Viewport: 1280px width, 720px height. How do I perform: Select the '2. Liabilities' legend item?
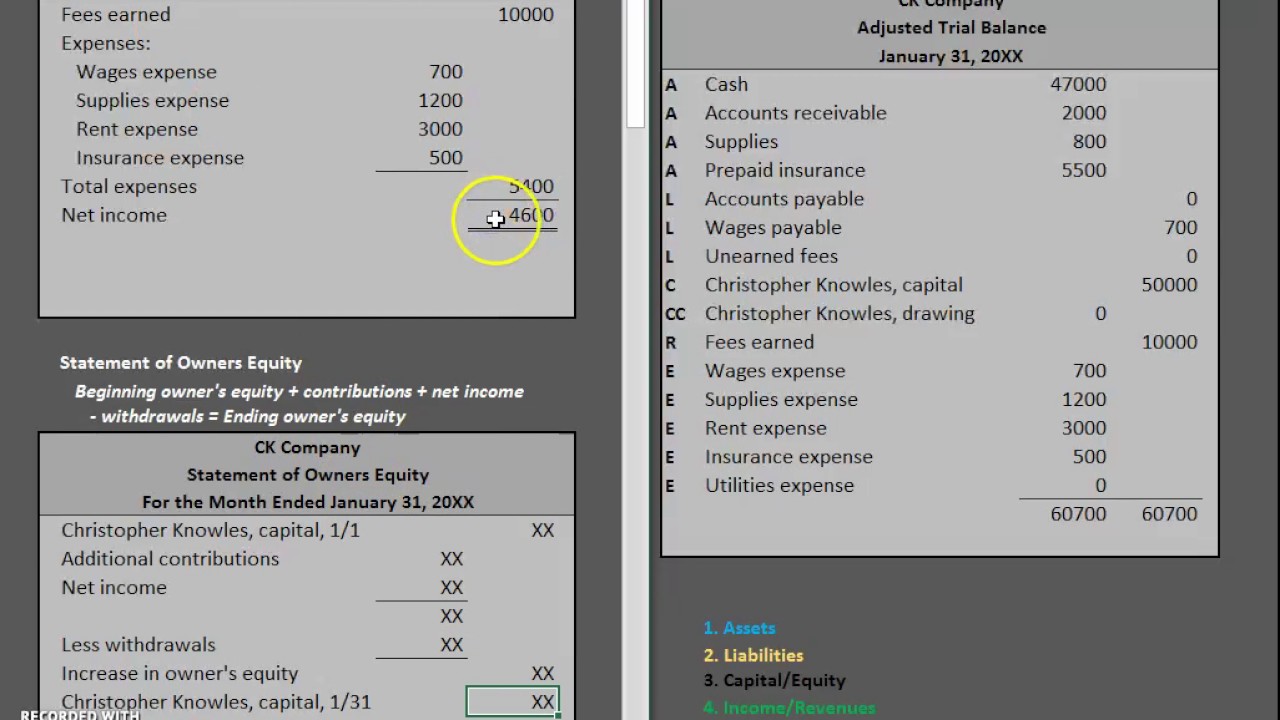753,656
